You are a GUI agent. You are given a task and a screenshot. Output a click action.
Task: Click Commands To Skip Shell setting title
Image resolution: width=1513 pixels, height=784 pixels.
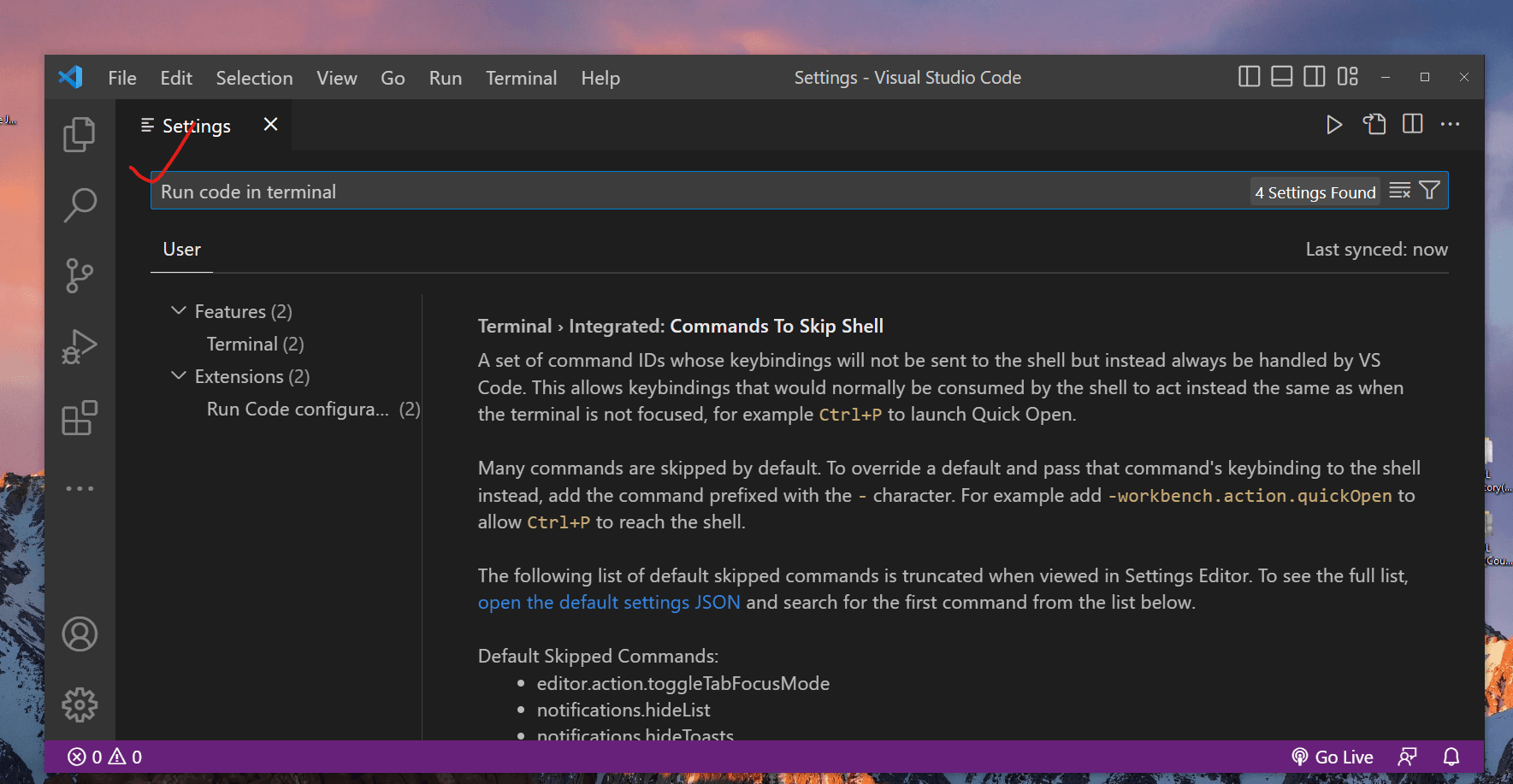click(777, 327)
